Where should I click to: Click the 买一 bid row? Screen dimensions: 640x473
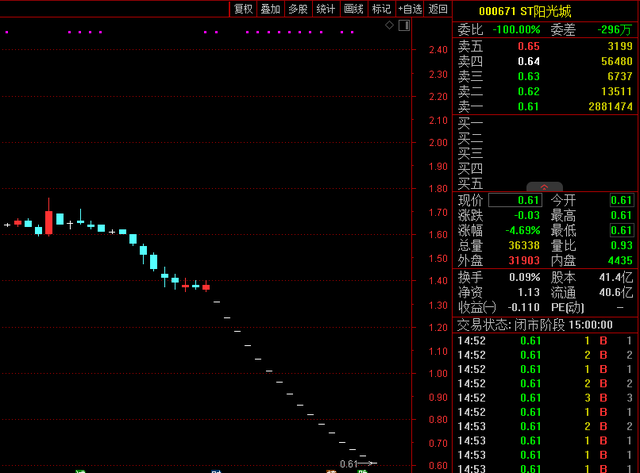[545, 123]
